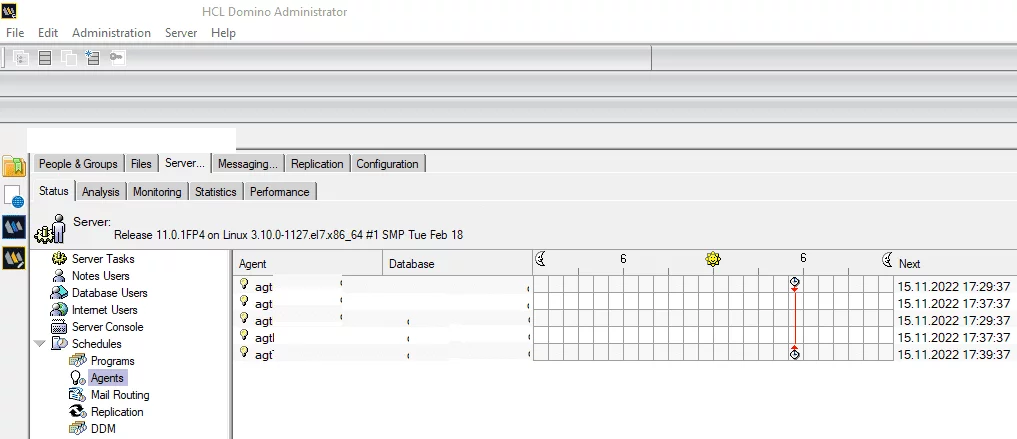1017x439 pixels.
Task: Switch to the Statistics sub-tab
Action: coord(215,192)
